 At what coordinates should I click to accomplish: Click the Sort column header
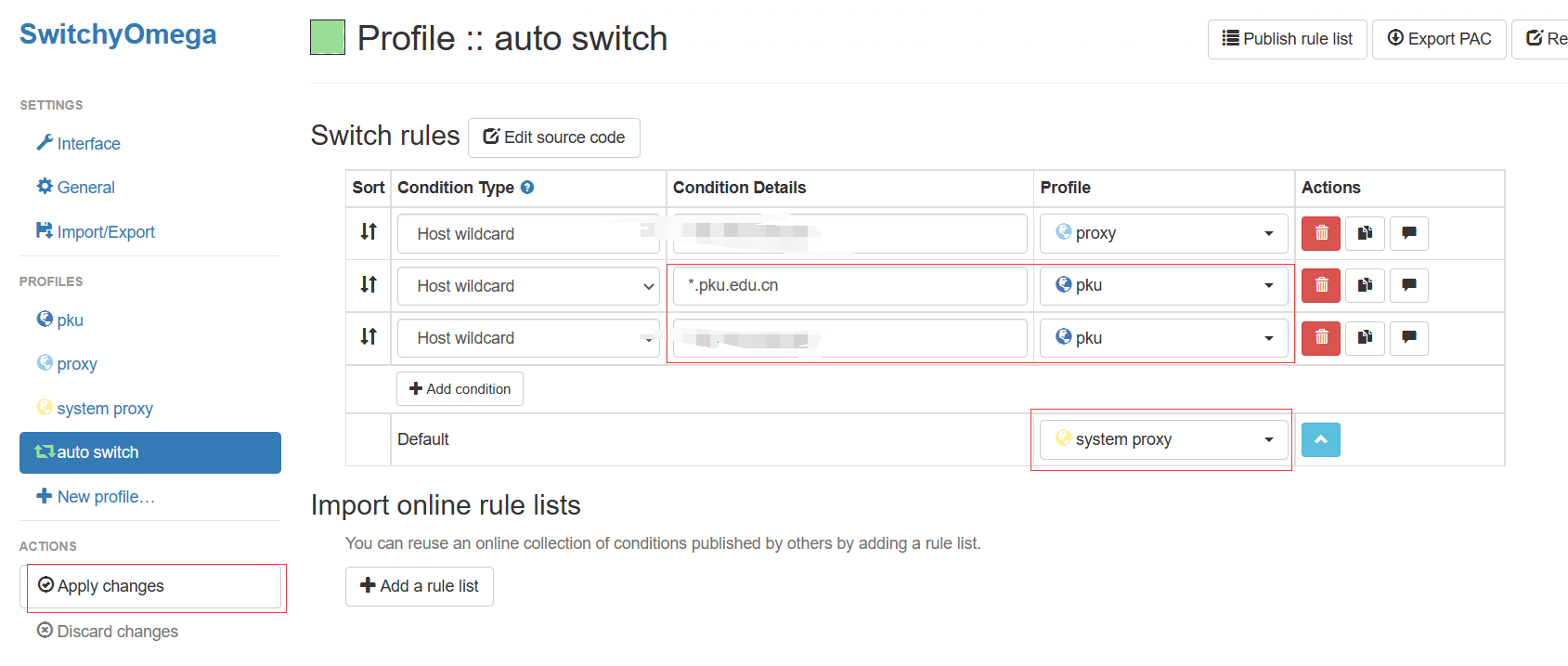[x=369, y=188]
